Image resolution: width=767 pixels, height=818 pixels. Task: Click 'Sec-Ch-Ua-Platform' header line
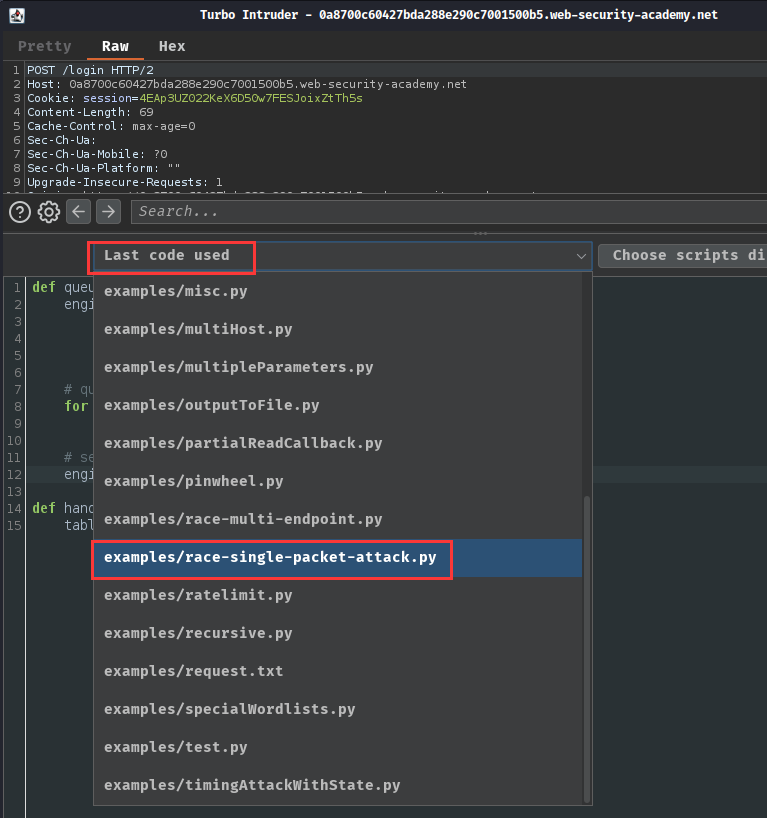coord(104,169)
